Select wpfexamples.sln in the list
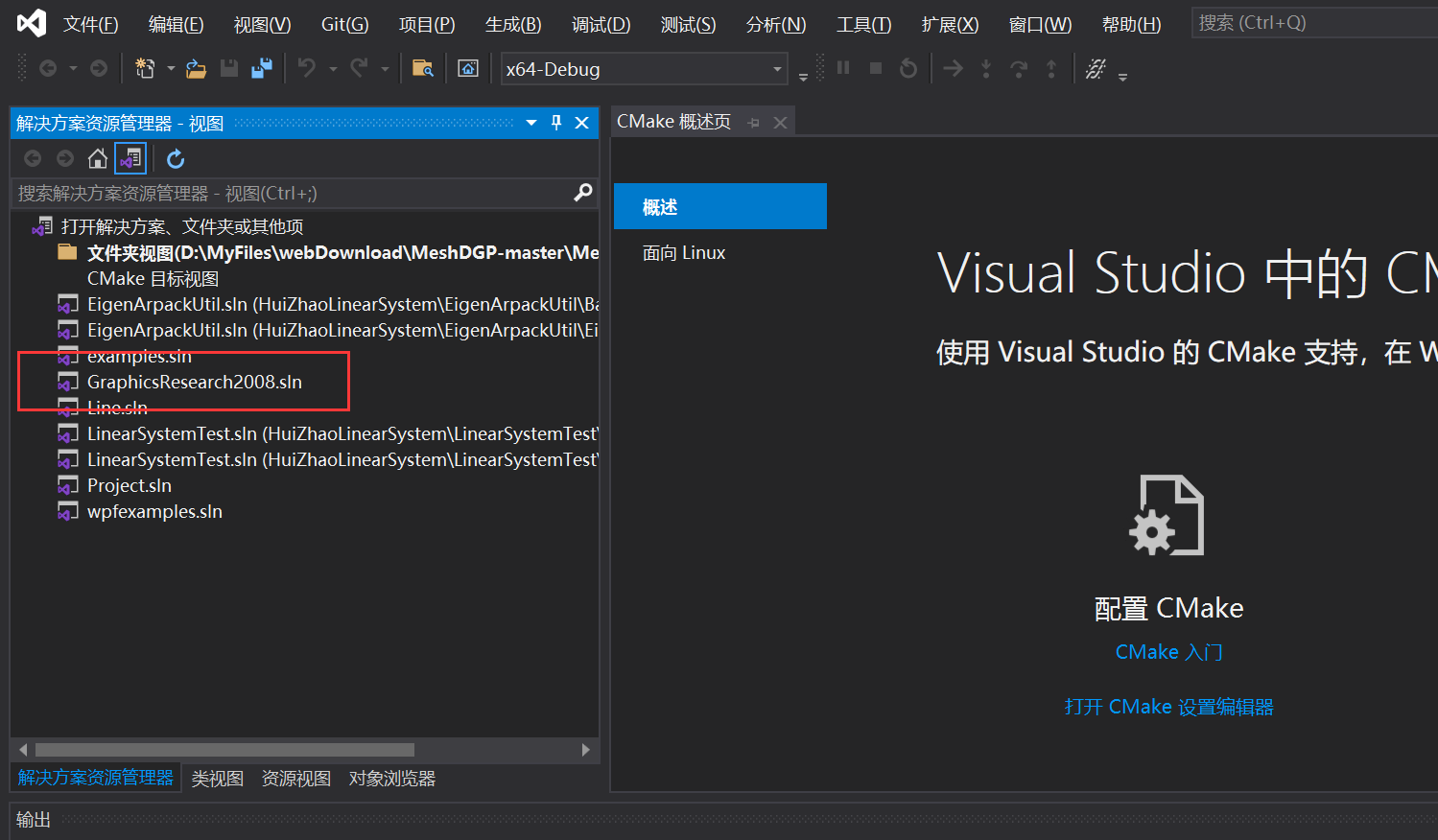Viewport: 1438px width, 840px height. 154,511
